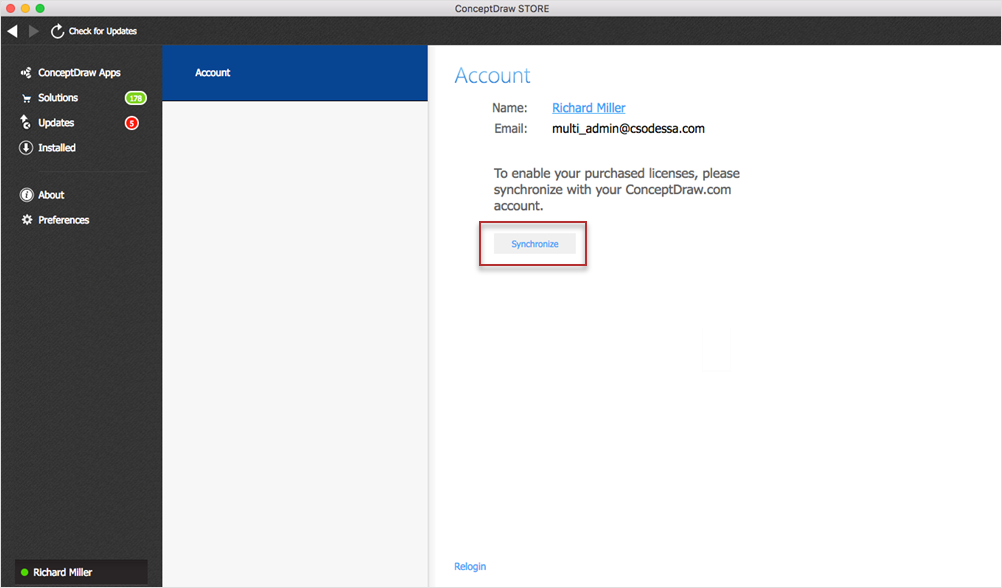Open the Installed section
Screen dimensions: 1002x588
[57, 148]
